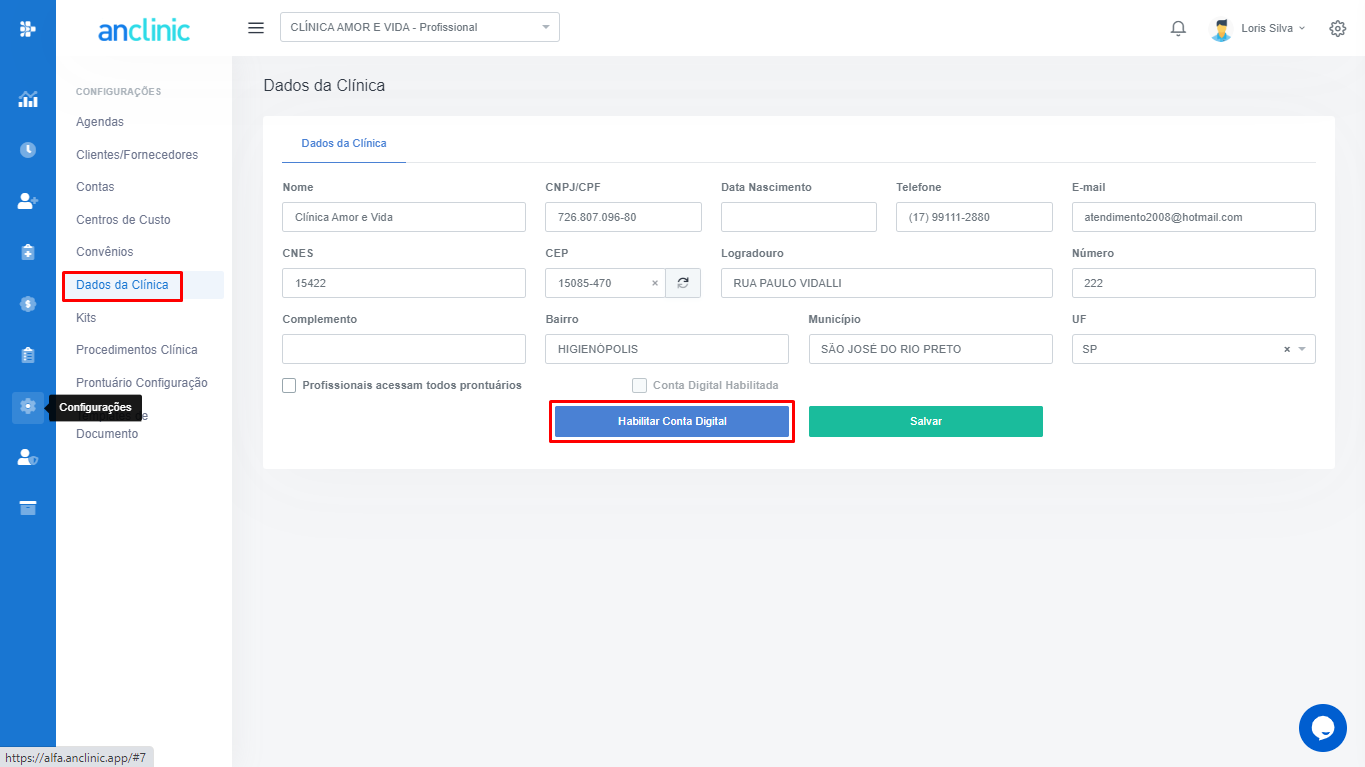
Task: Open the add patient user icon
Action: (x=28, y=201)
